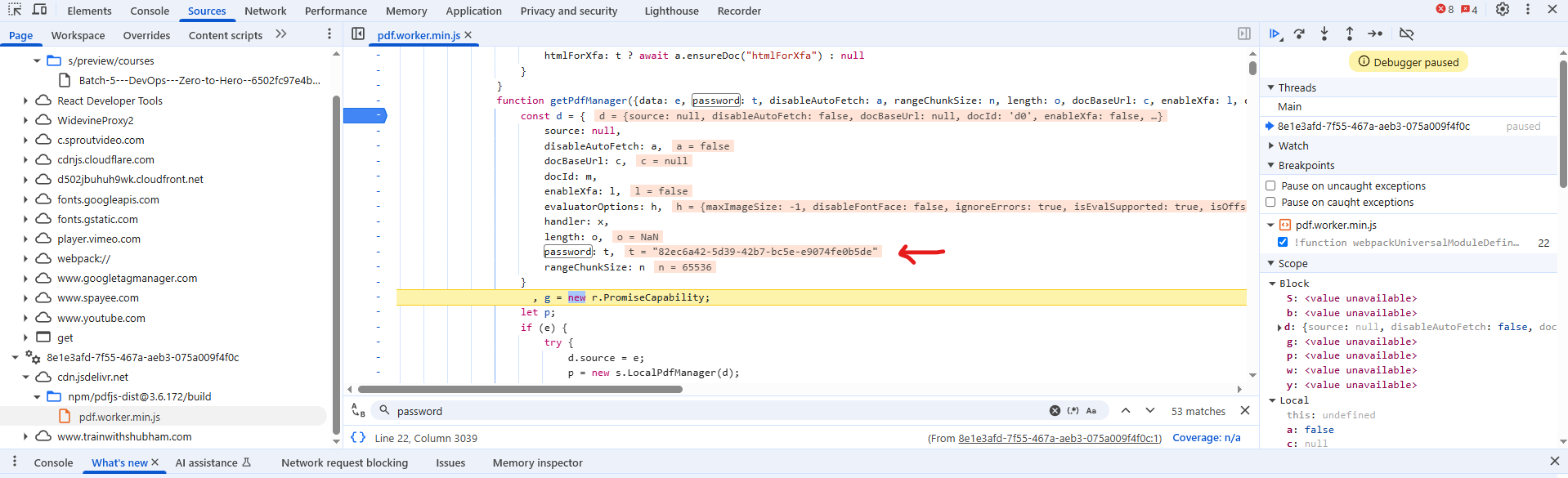Open the Lighthouse tab

click(x=671, y=11)
